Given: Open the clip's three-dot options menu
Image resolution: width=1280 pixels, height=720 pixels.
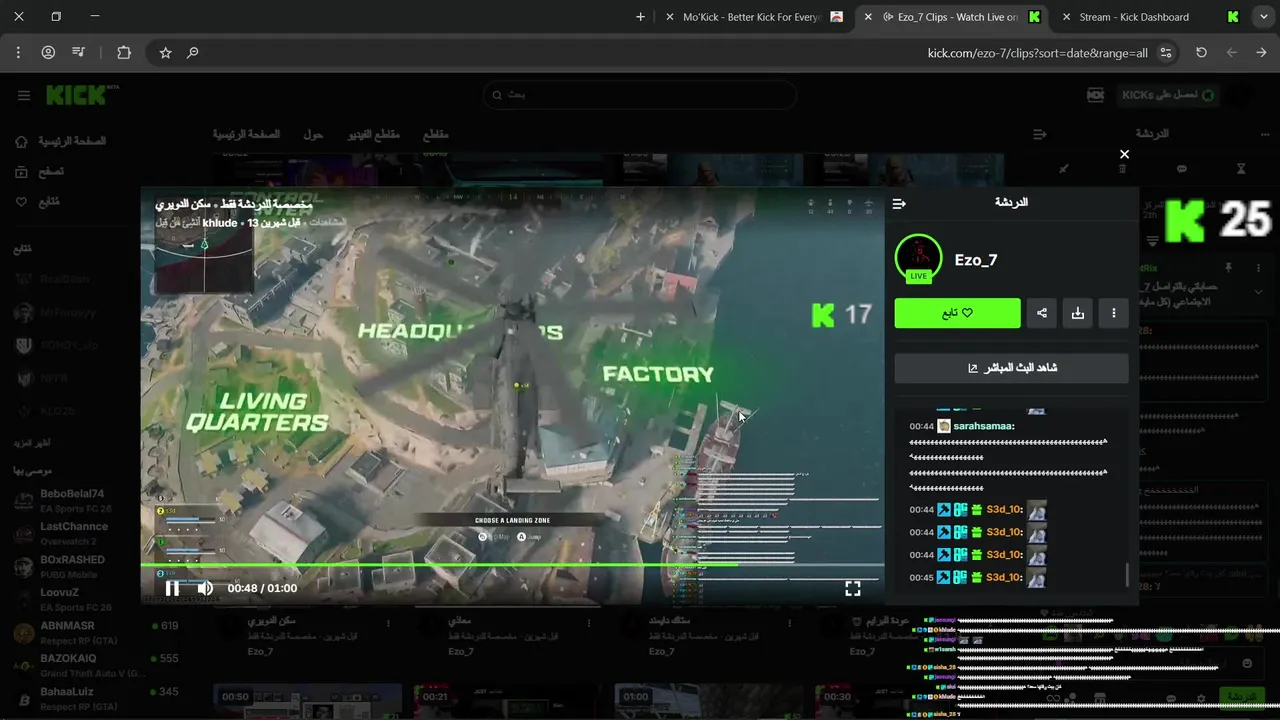Looking at the screenshot, I should click(x=1114, y=313).
